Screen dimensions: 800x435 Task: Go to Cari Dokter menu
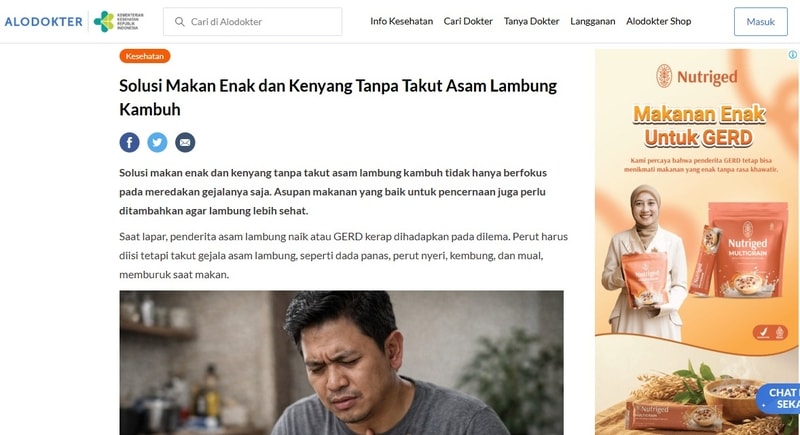(x=468, y=21)
